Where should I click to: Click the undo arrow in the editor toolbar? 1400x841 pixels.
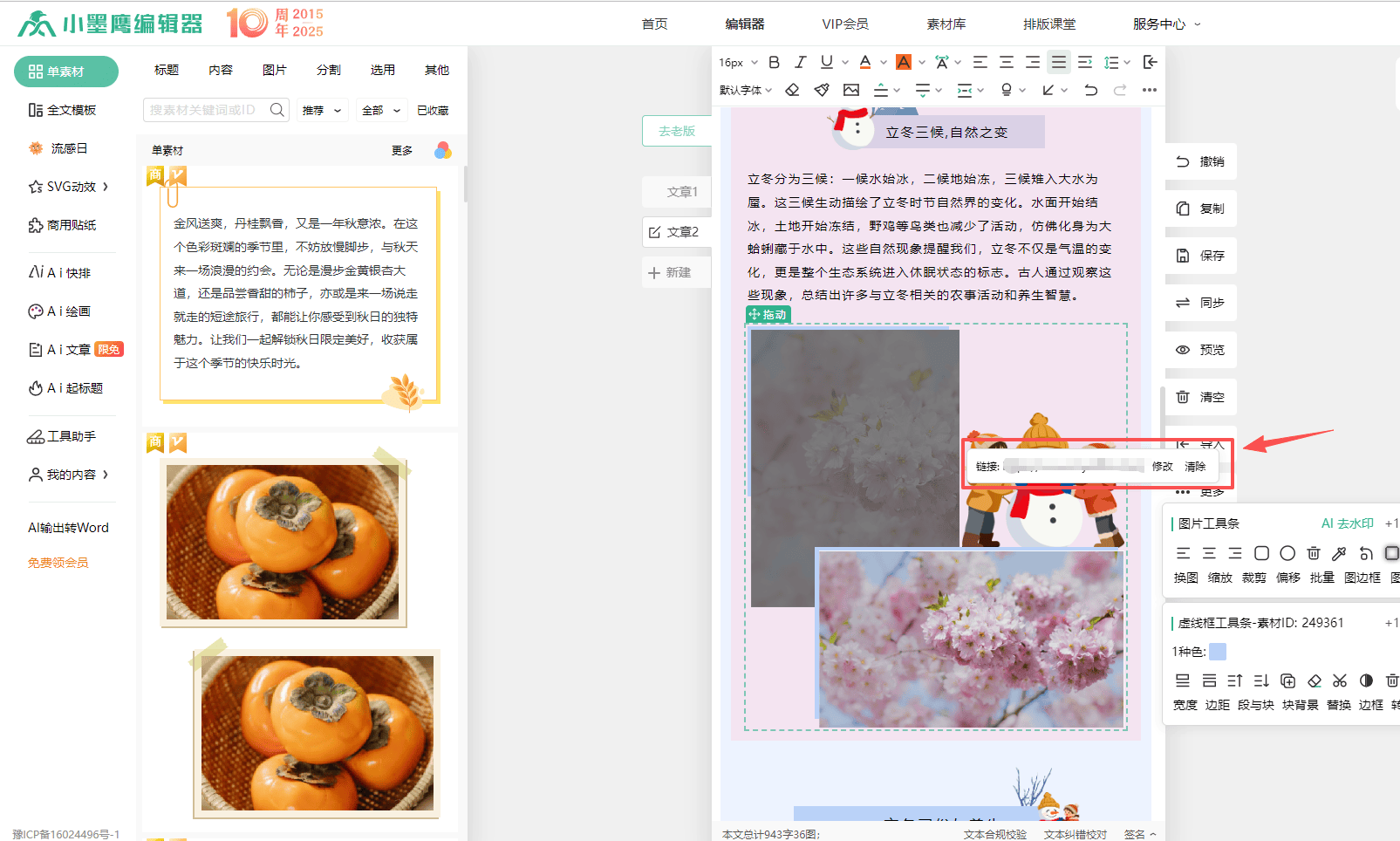pos(1090,90)
